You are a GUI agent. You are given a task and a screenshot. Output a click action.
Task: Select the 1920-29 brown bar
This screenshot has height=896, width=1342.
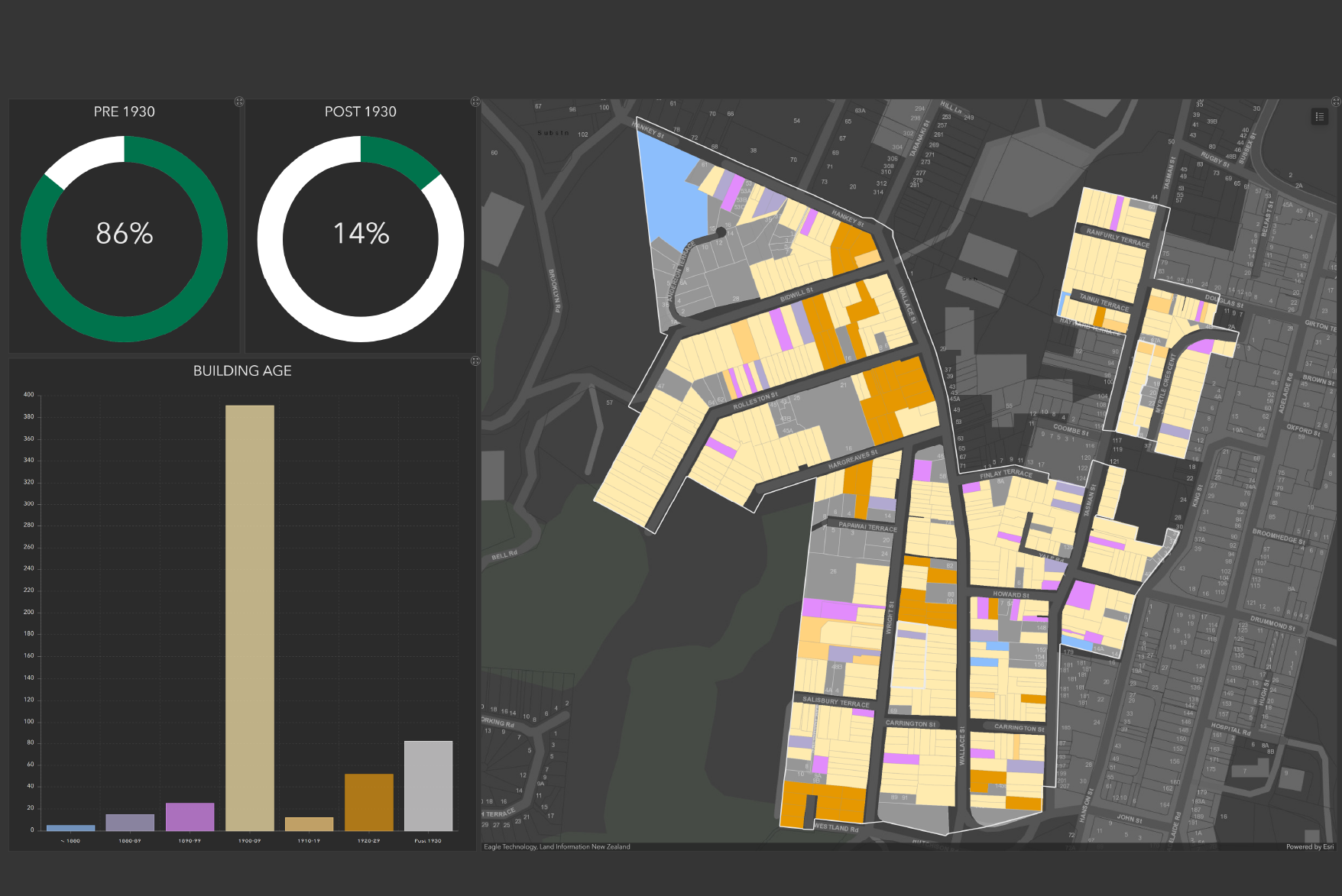pos(368,802)
